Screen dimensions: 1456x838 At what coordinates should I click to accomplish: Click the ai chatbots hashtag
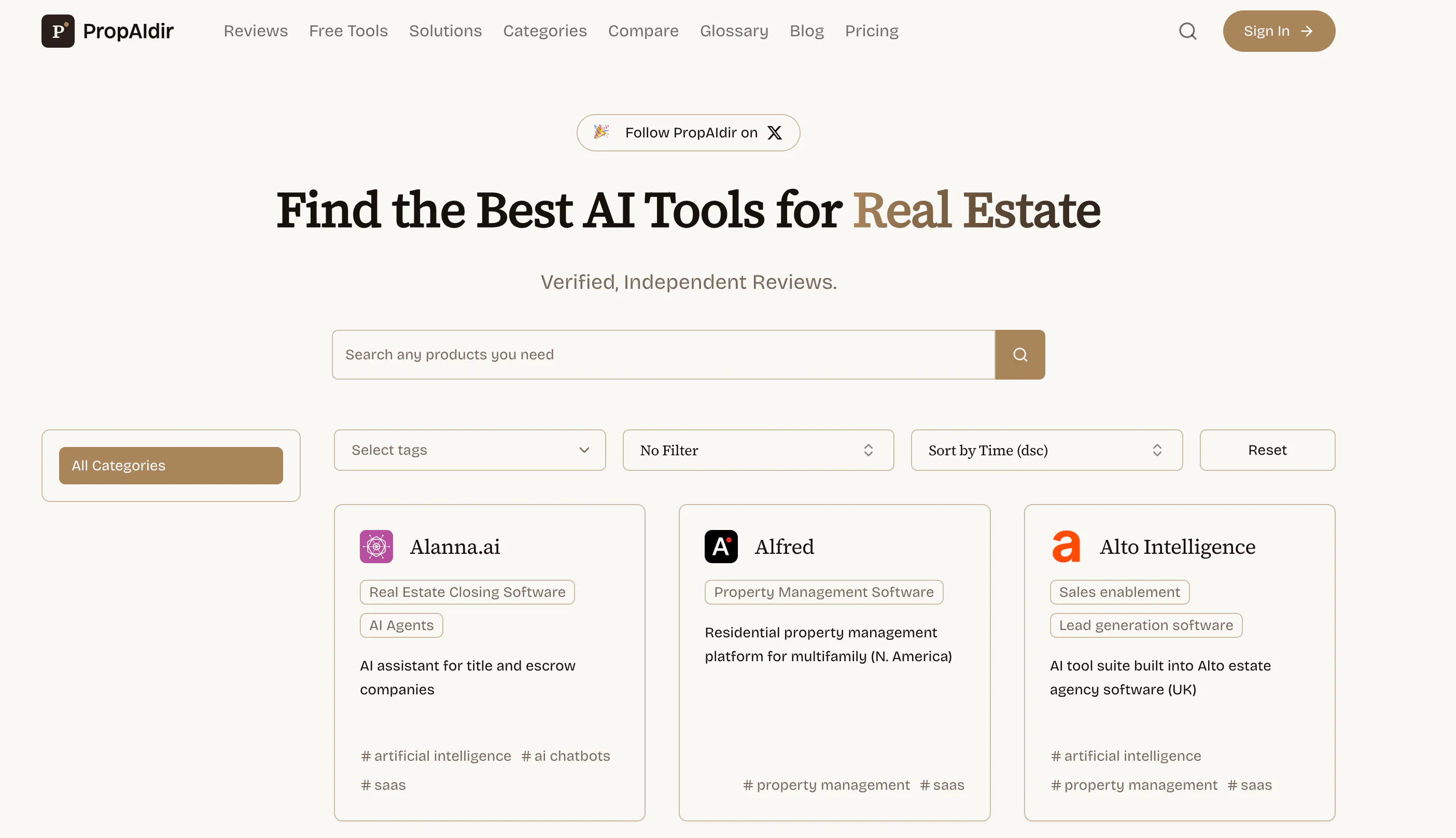pyautogui.click(x=565, y=756)
